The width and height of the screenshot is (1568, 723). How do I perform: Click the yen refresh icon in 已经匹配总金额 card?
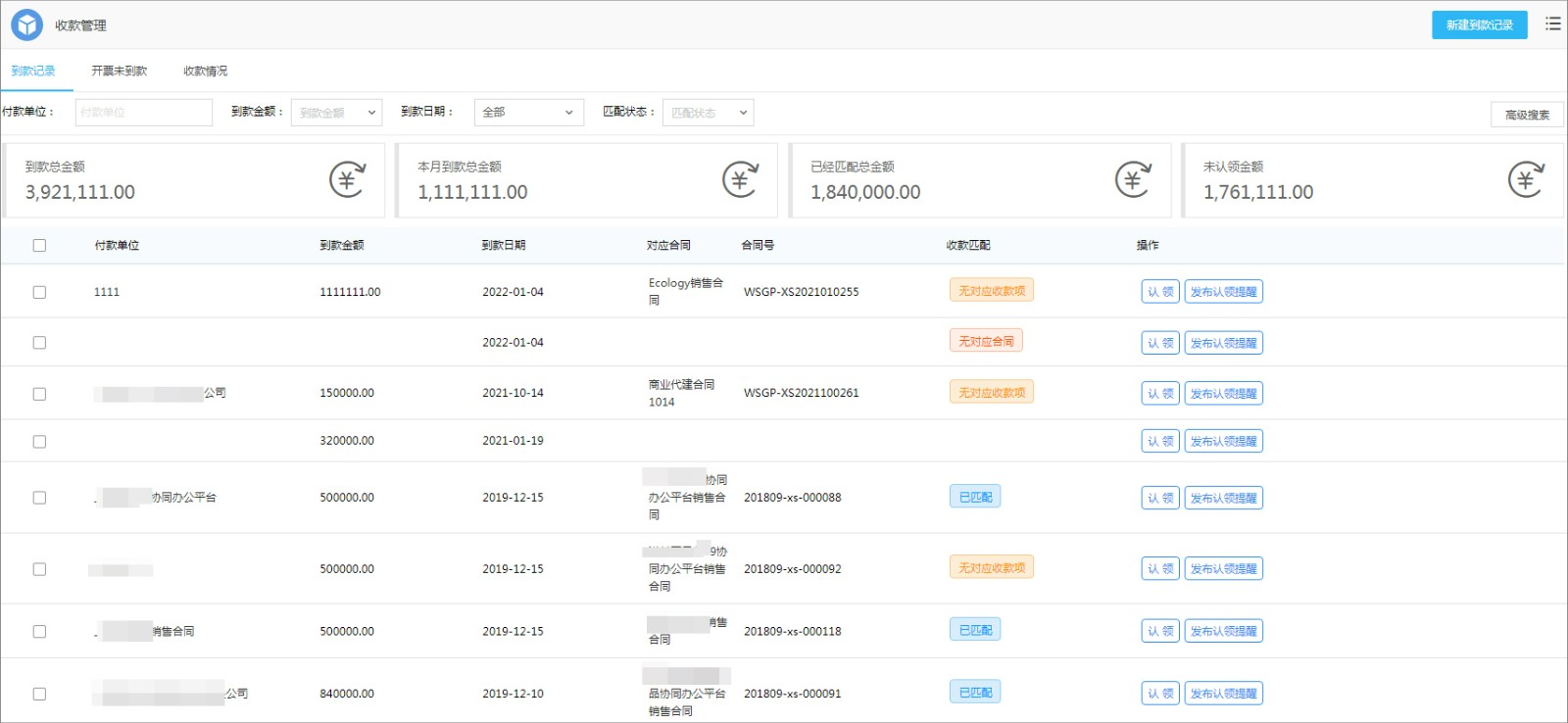click(1134, 179)
